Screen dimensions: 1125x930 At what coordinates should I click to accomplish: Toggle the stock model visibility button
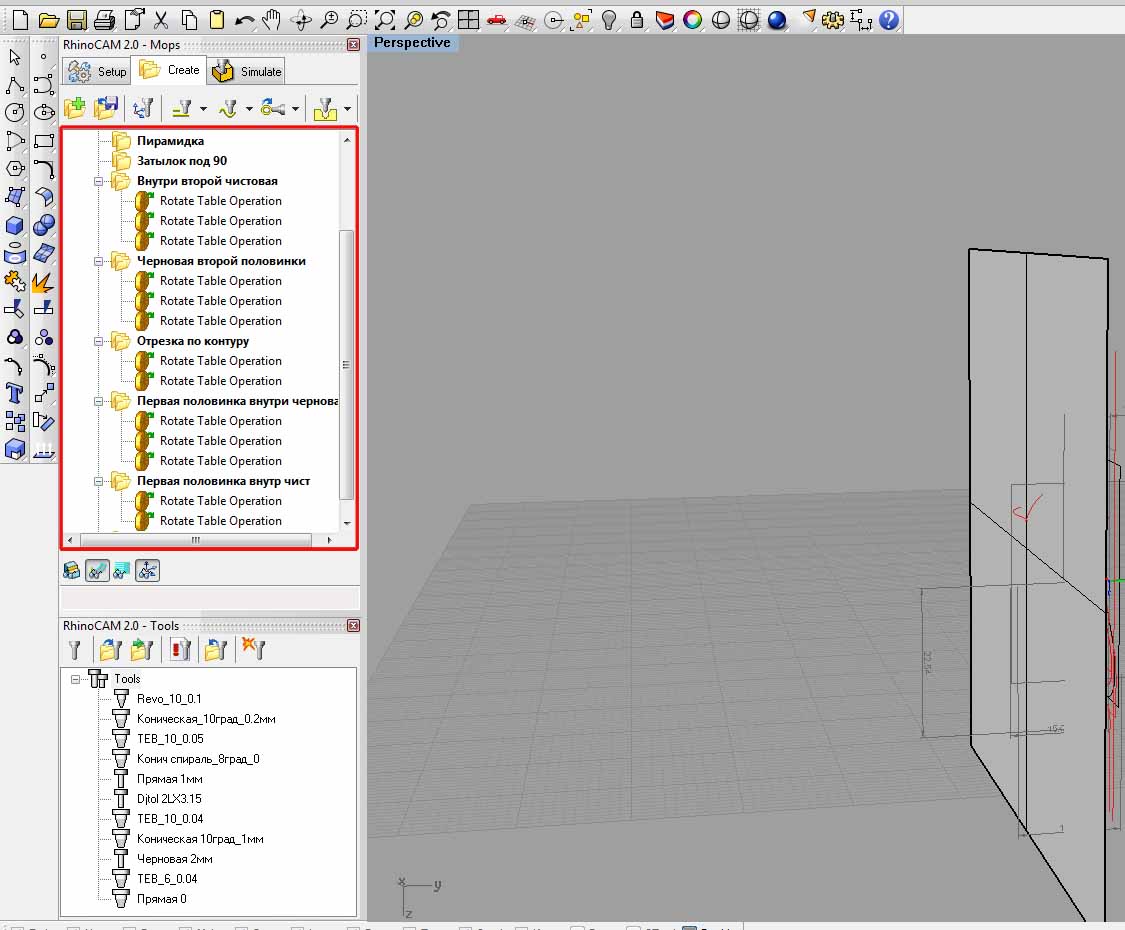[73, 570]
